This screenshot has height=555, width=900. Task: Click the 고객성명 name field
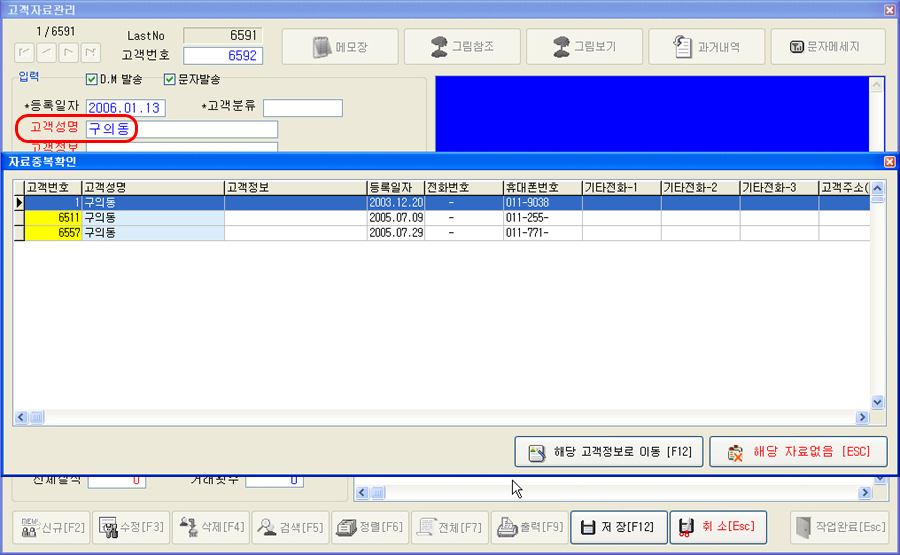point(182,129)
